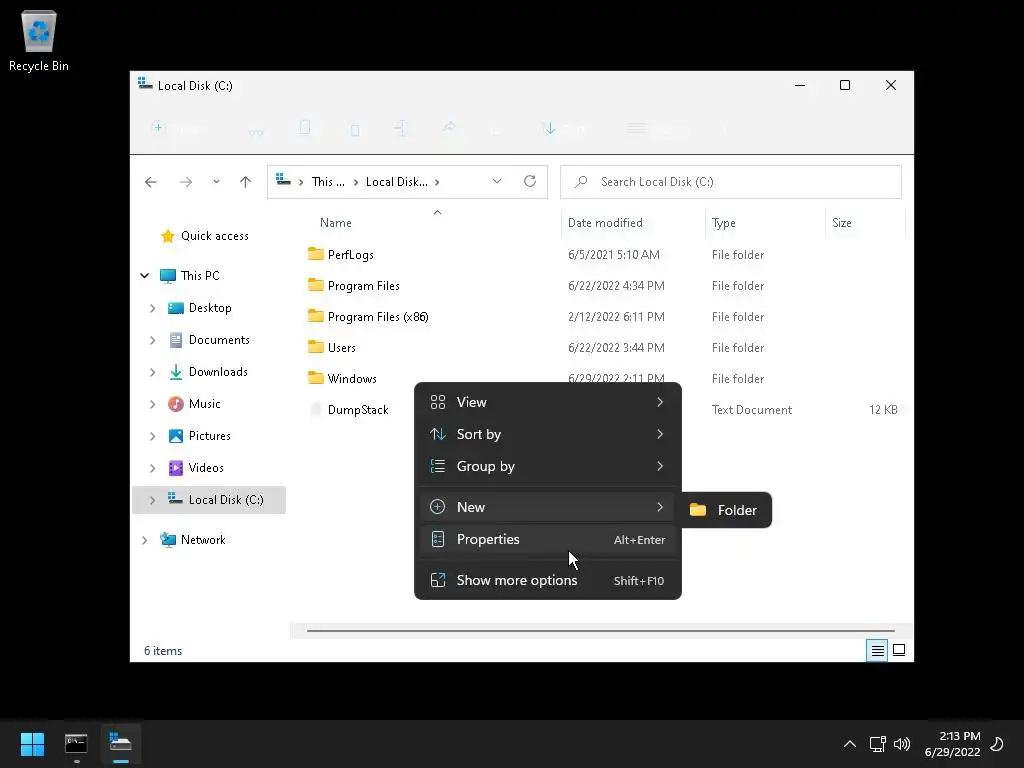Select the Program Files folder
Screen dimensions: 1024x768
[x=353, y=285]
